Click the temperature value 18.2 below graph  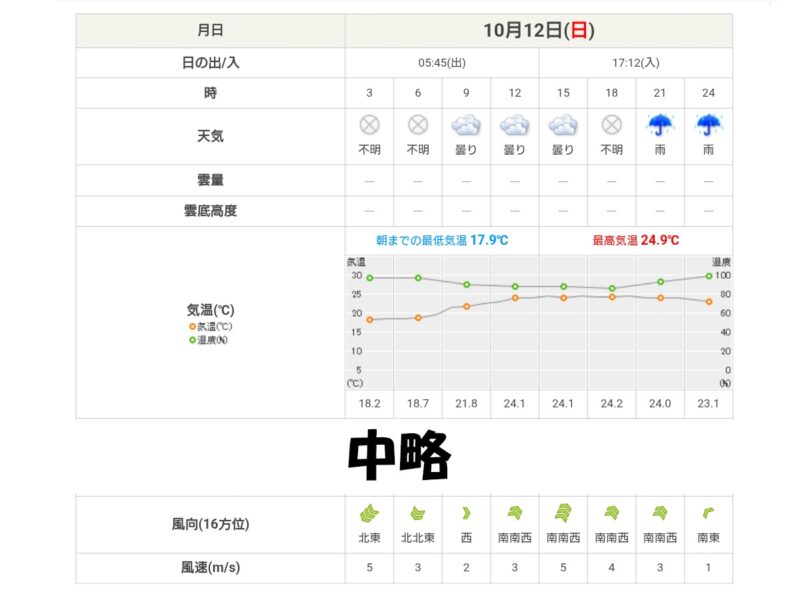tap(369, 404)
